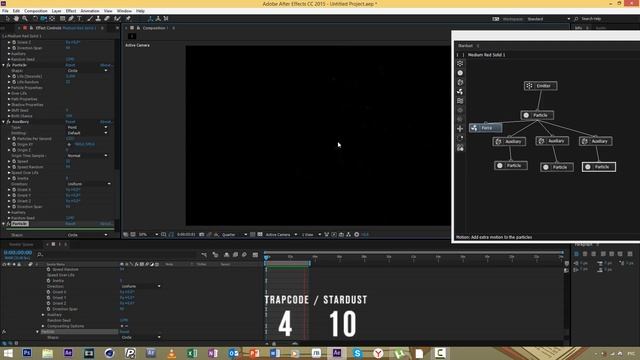Select the Rotation tool in toolbar
Image resolution: width=640 pixels, height=360 pixels.
(x=35, y=19)
